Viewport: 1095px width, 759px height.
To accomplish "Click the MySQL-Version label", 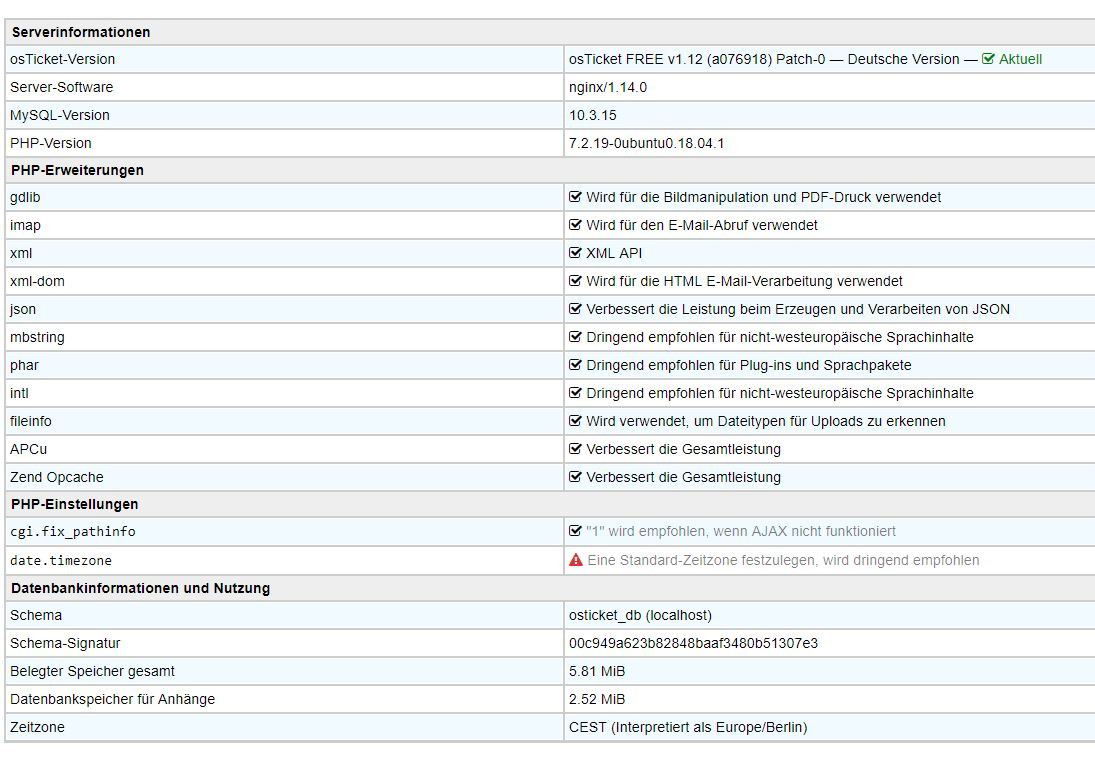I will pyautogui.click(x=60, y=115).
